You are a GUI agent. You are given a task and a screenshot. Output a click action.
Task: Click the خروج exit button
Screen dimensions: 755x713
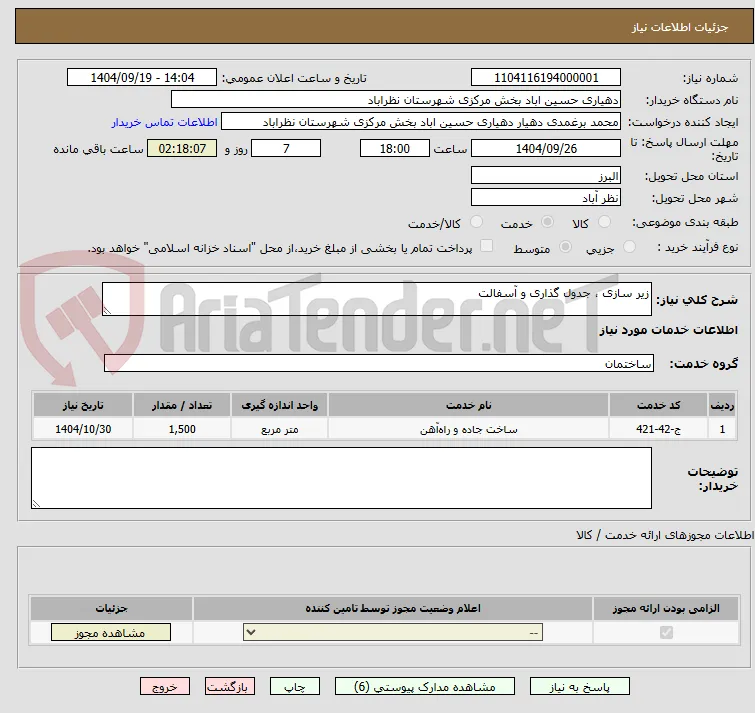click(165, 687)
